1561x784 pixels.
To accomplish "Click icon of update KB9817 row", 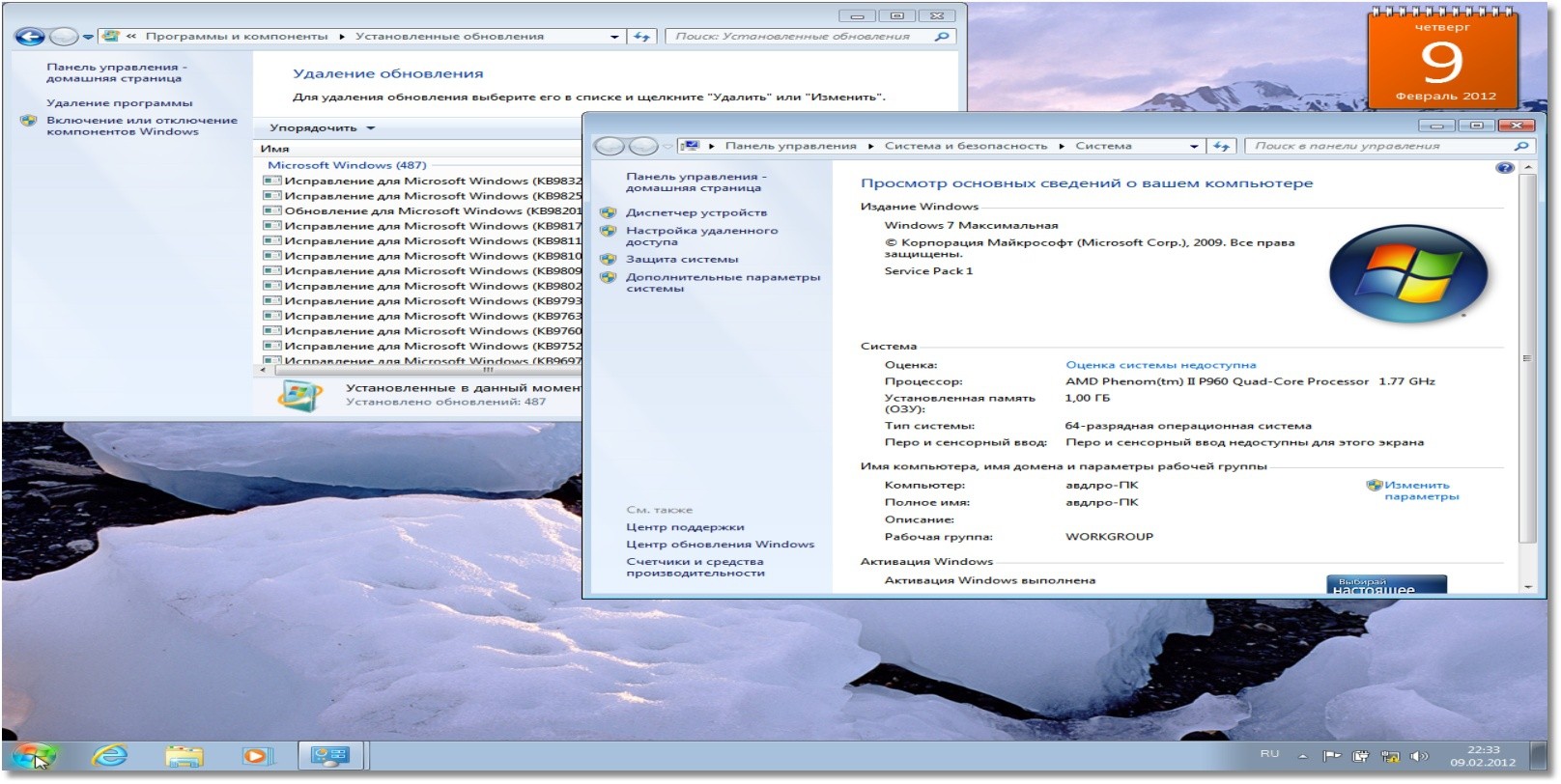I will (x=272, y=226).
